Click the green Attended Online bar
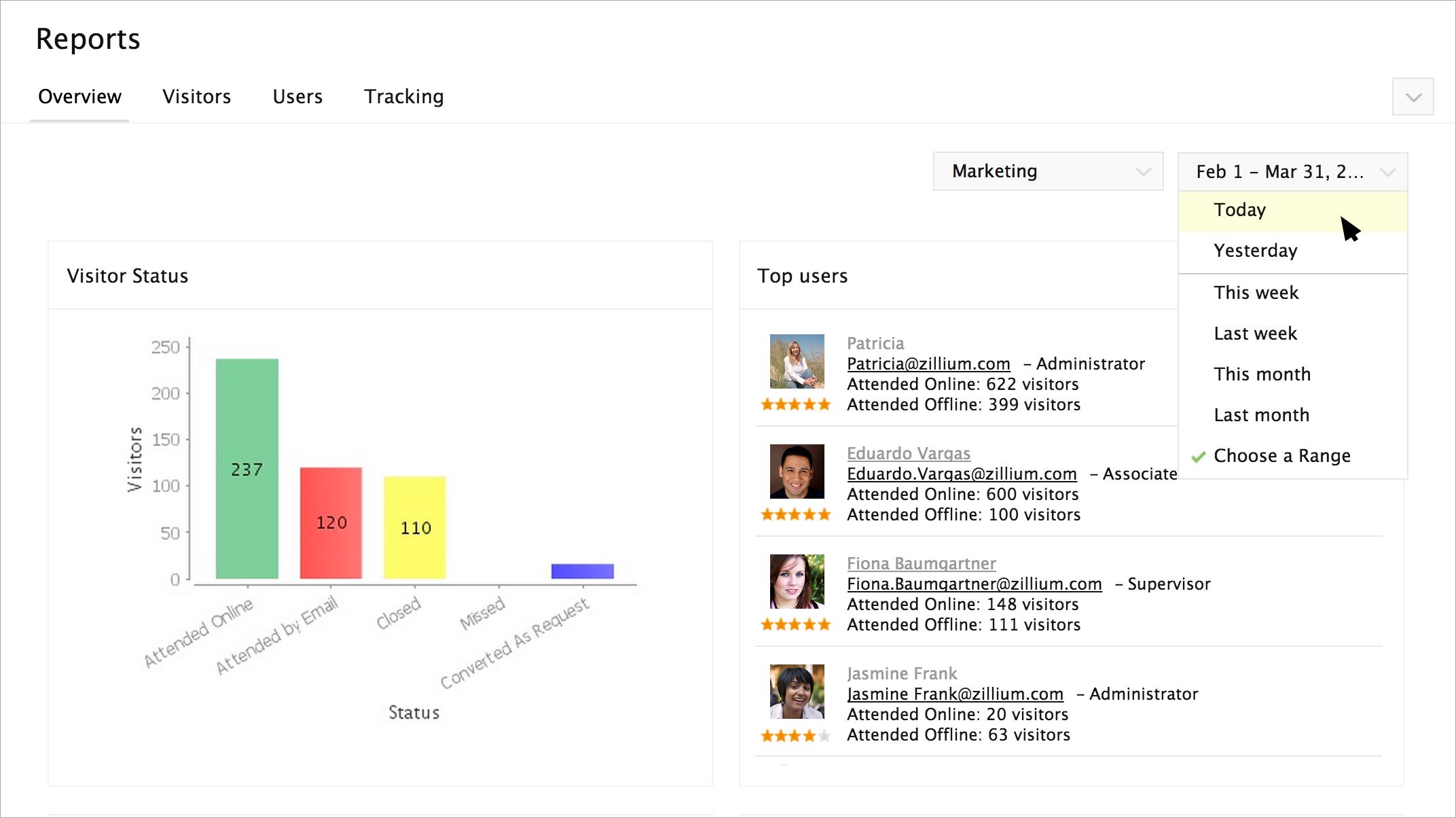Image resolution: width=1456 pixels, height=818 pixels. [x=247, y=469]
